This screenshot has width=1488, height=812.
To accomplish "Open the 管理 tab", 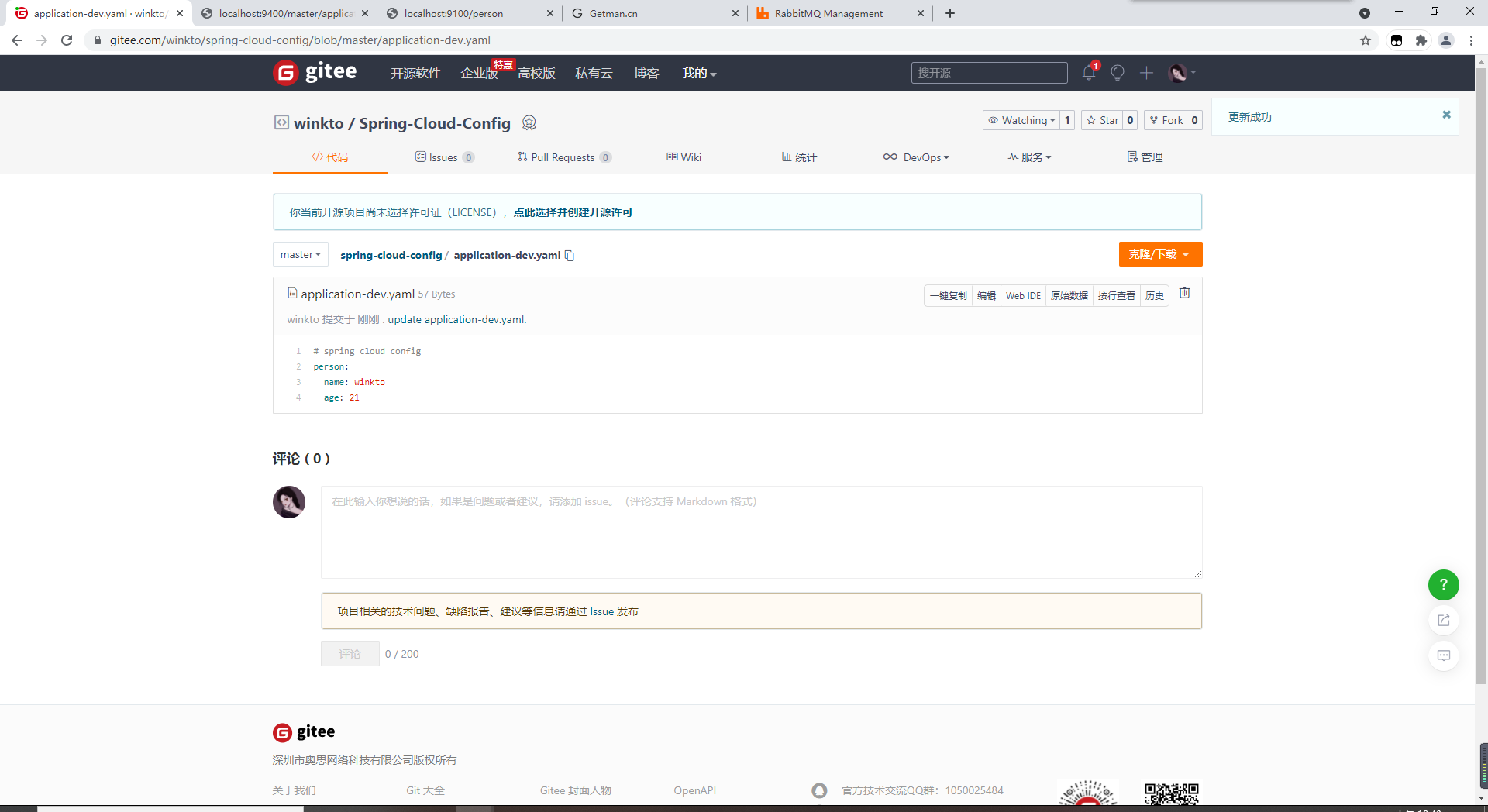I will click(1145, 157).
